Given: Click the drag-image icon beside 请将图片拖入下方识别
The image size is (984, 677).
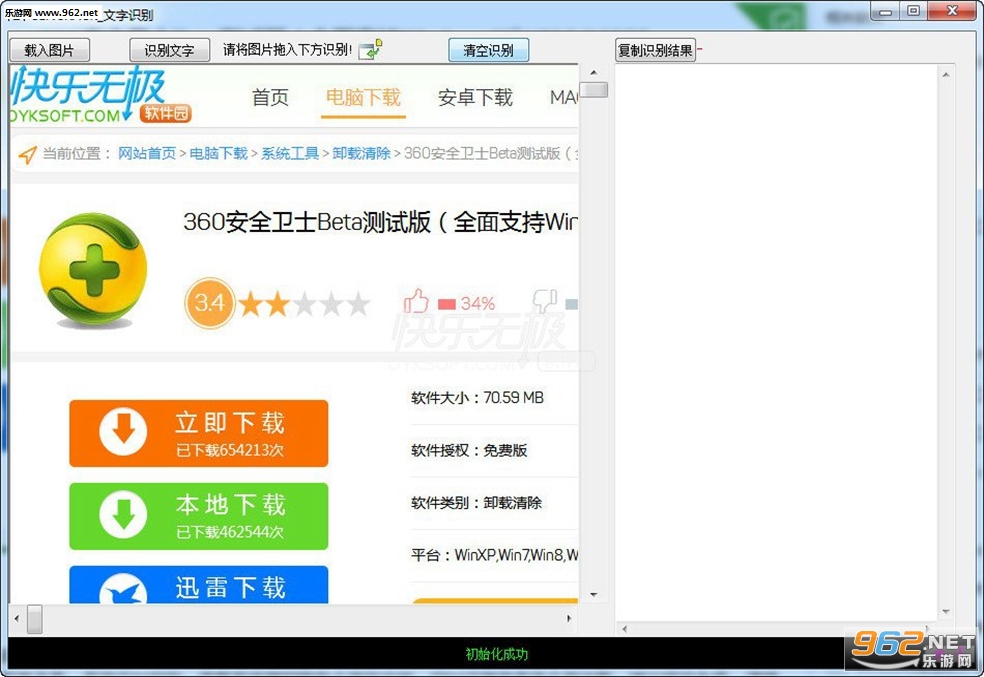Looking at the screenshot, I should 370,50.
